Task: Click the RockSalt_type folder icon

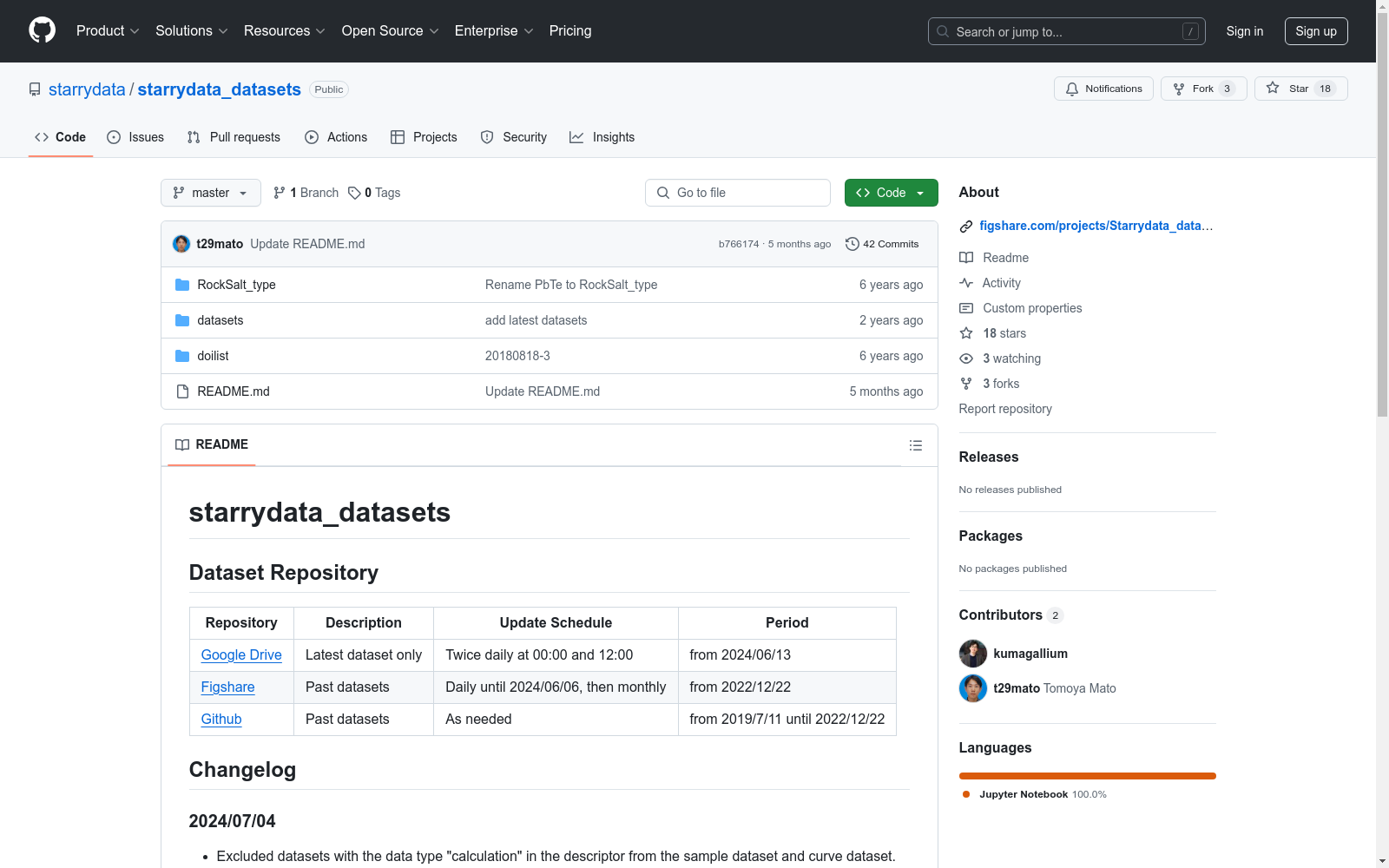Action: (182, 285)
